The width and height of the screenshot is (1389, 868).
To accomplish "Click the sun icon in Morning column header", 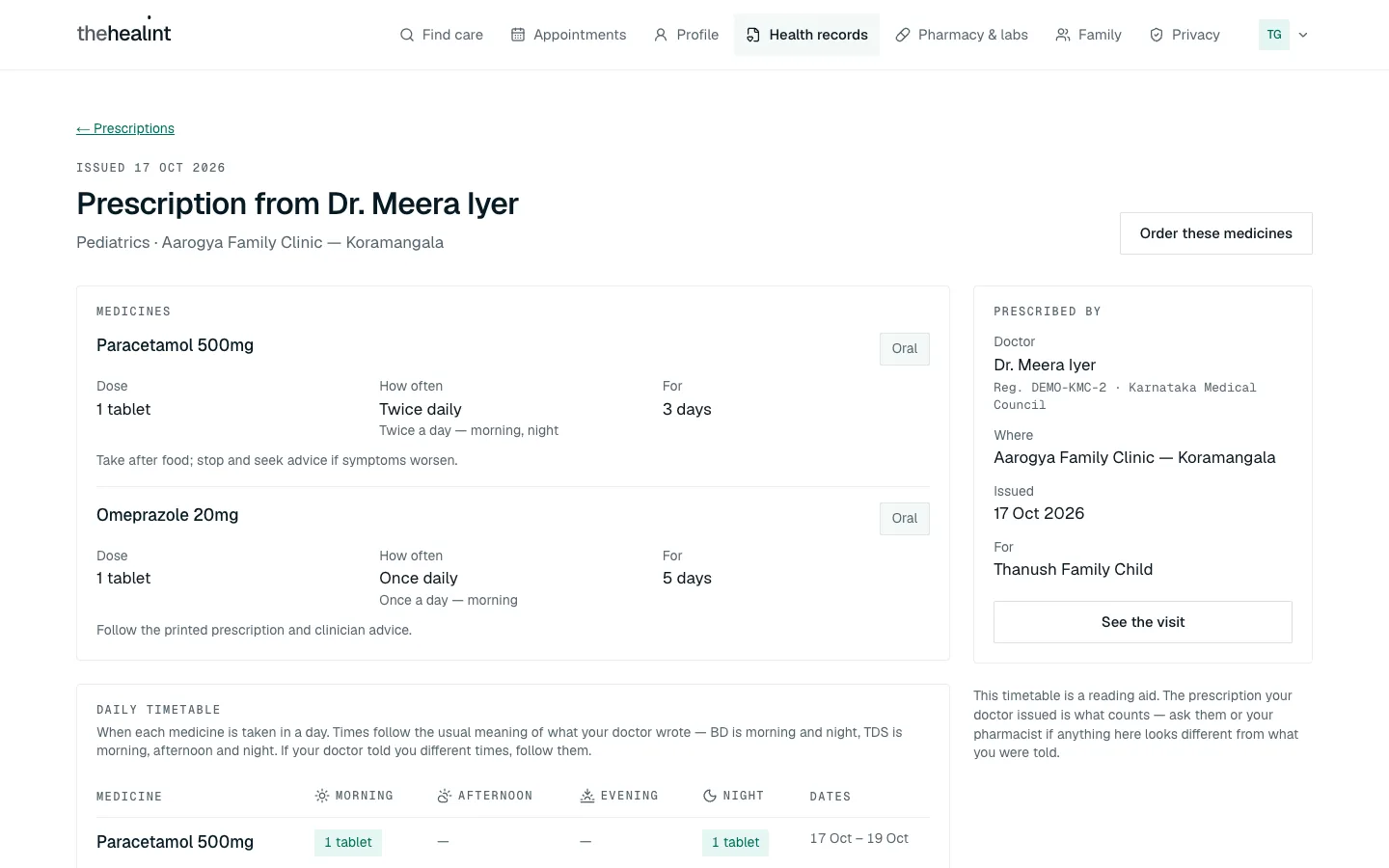I will pos(322,796).
